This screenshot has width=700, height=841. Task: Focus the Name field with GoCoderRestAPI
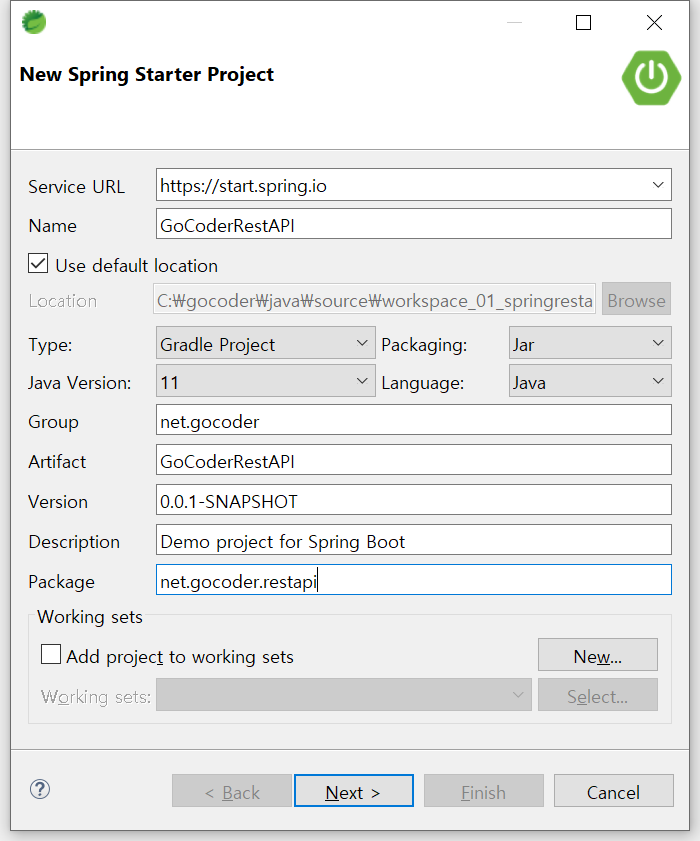click(x=414, y=224)
